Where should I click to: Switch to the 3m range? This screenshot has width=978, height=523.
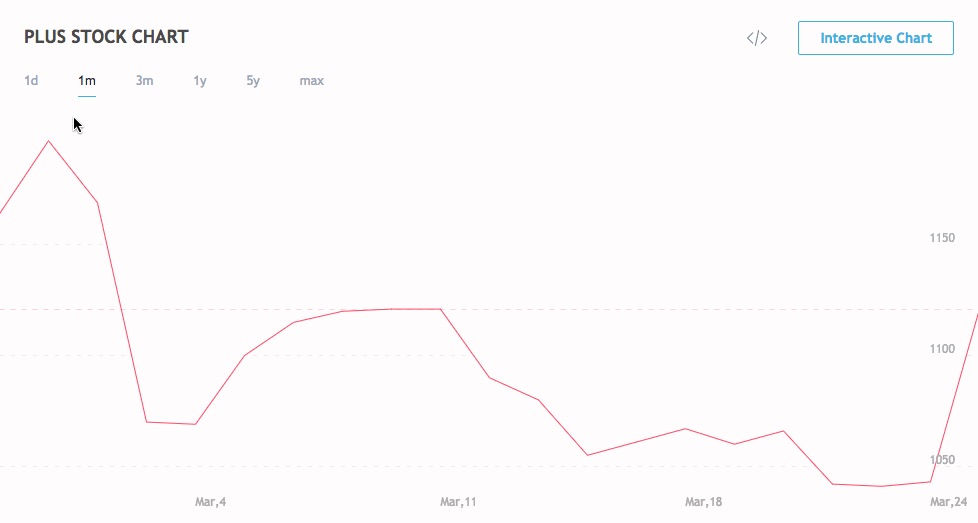pyautogui.click(x=144, y=80)
